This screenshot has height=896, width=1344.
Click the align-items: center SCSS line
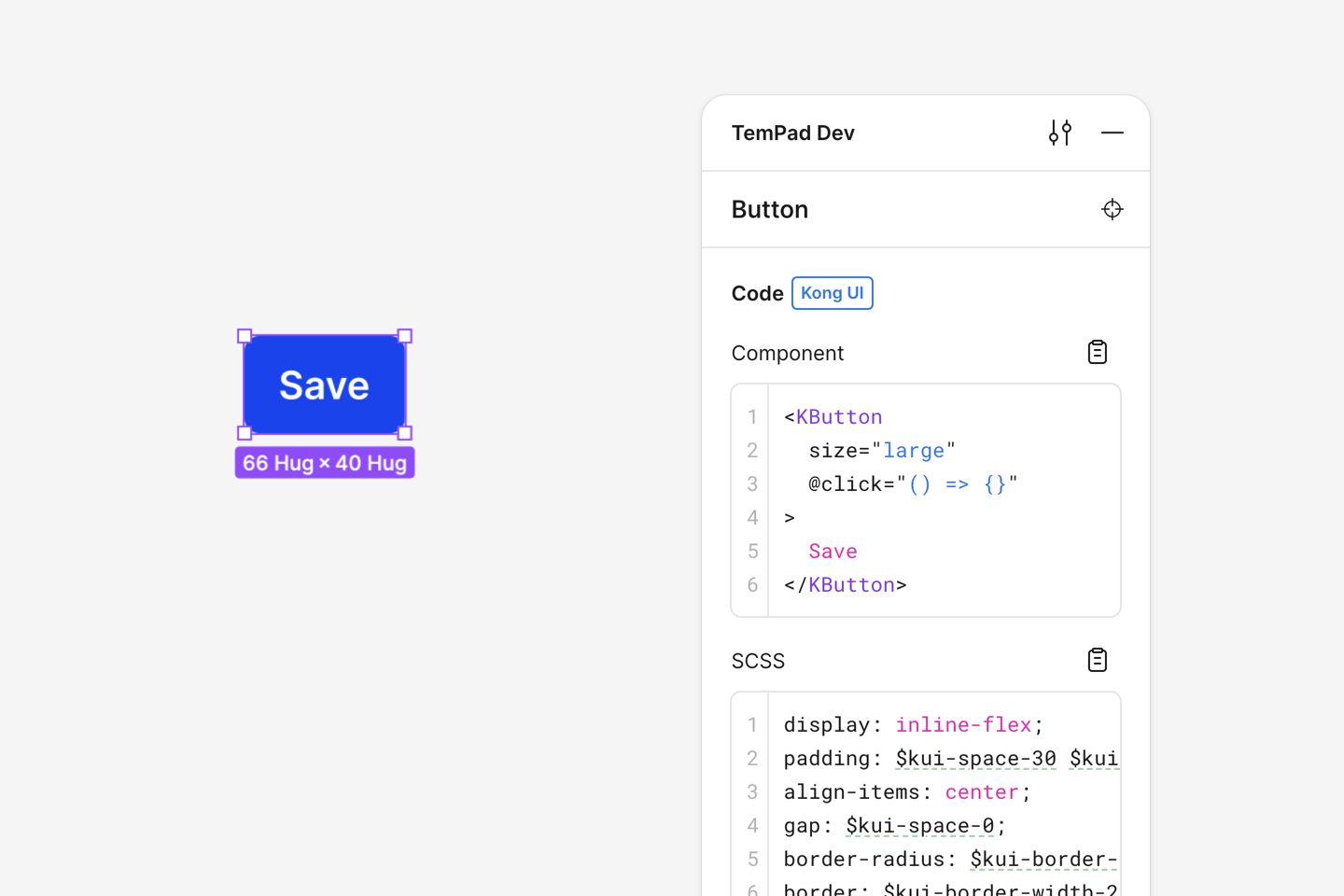(907, 791)
